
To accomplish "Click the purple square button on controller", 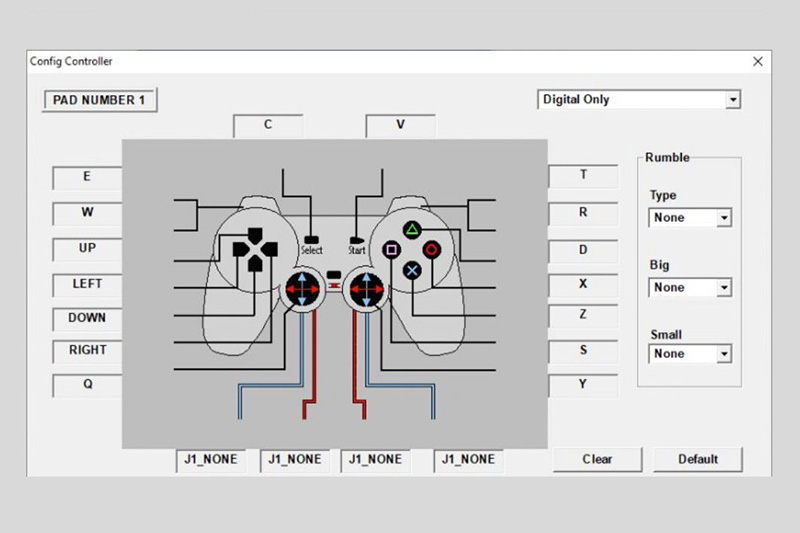I will pyautogui.click(x=392, y=249).
